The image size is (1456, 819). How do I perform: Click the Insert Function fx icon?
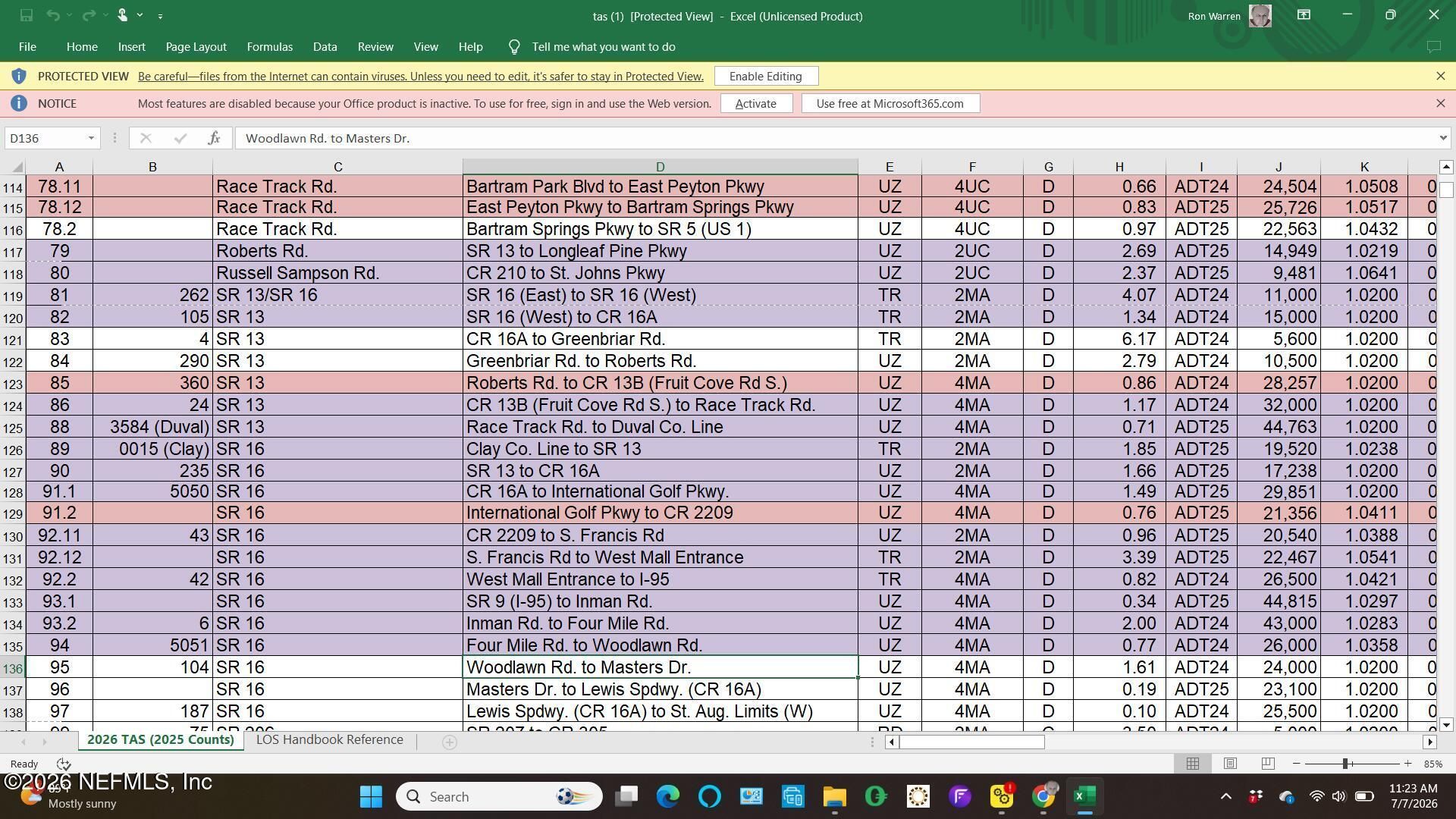pyautogui.click(x=214, y=138)
